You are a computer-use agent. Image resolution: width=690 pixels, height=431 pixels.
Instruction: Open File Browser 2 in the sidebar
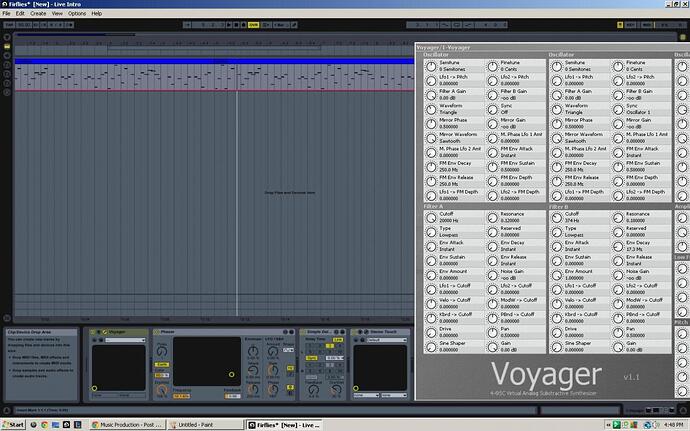coord(7,74)
